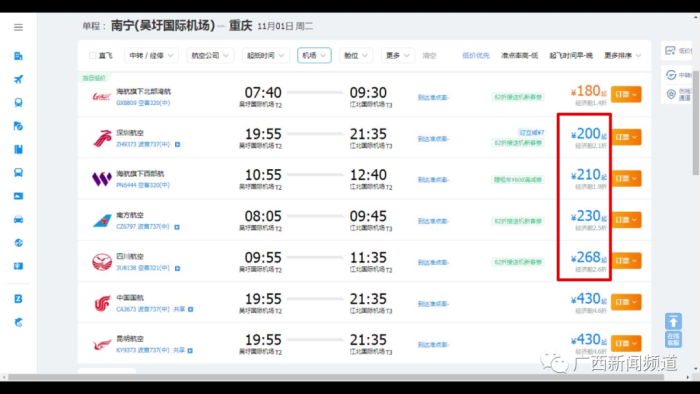Open the picture icon below the bus icon
This screenshot has height=394, width=700.
coord(18,196)
